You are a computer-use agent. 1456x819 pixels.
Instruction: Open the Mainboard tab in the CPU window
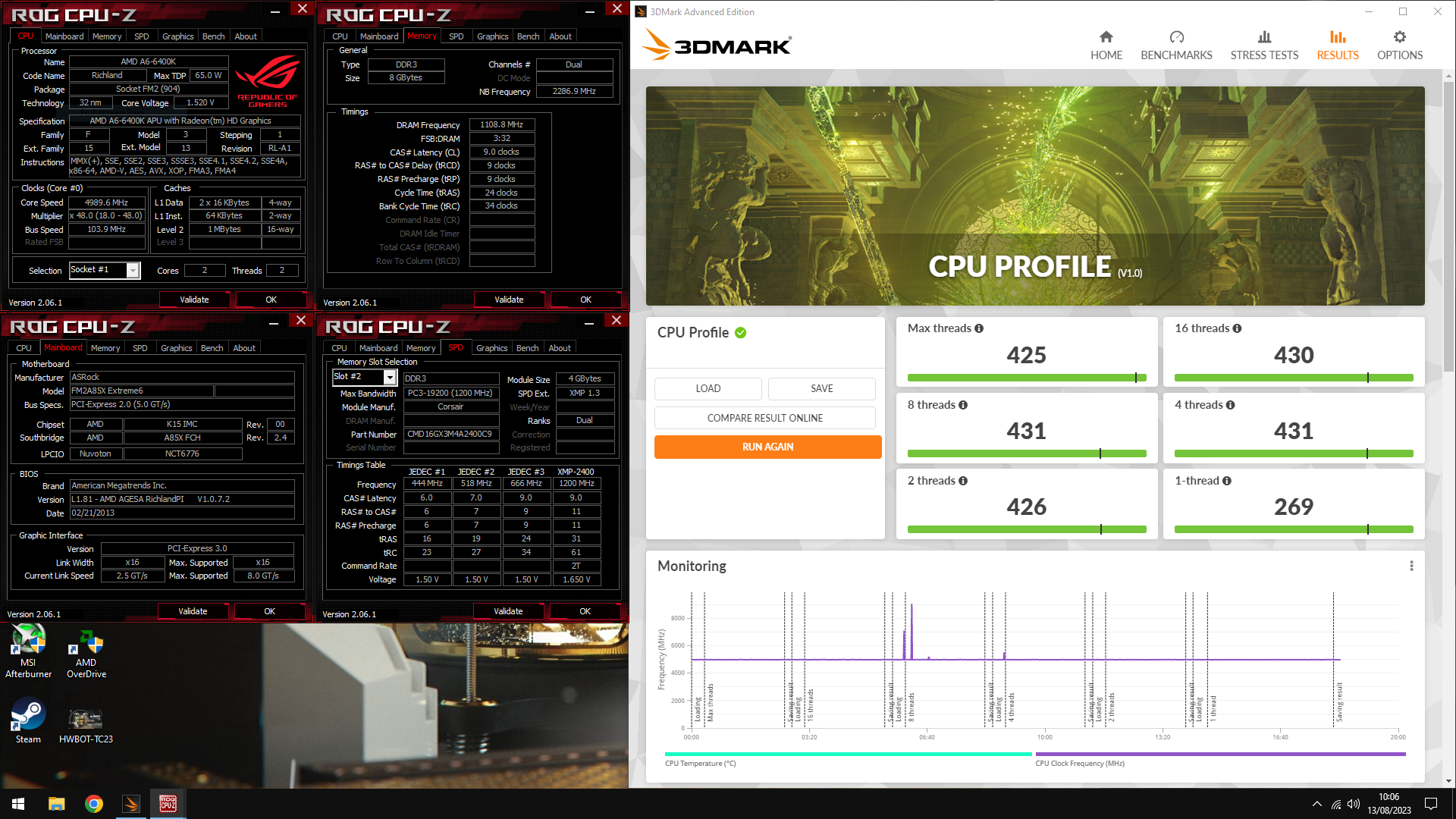coord(64,36)
